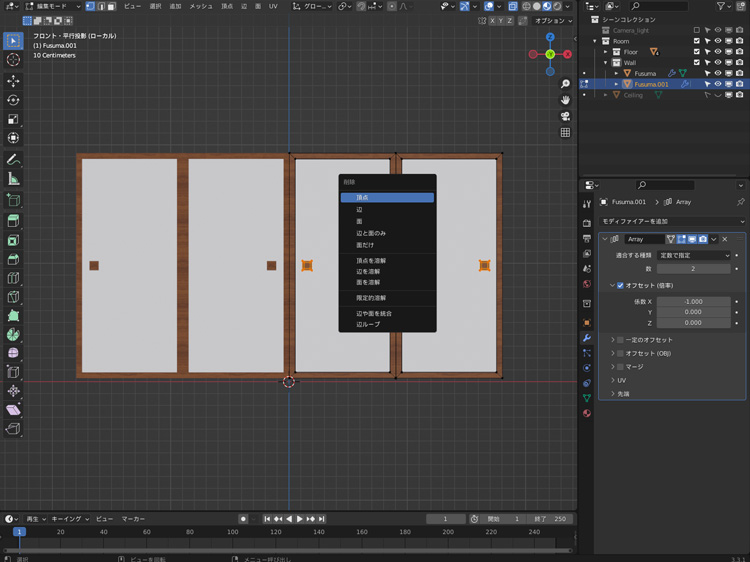Expand the UV section
Image resolution: width=750 pixels, height=562 pixels.
pos(621,380)
